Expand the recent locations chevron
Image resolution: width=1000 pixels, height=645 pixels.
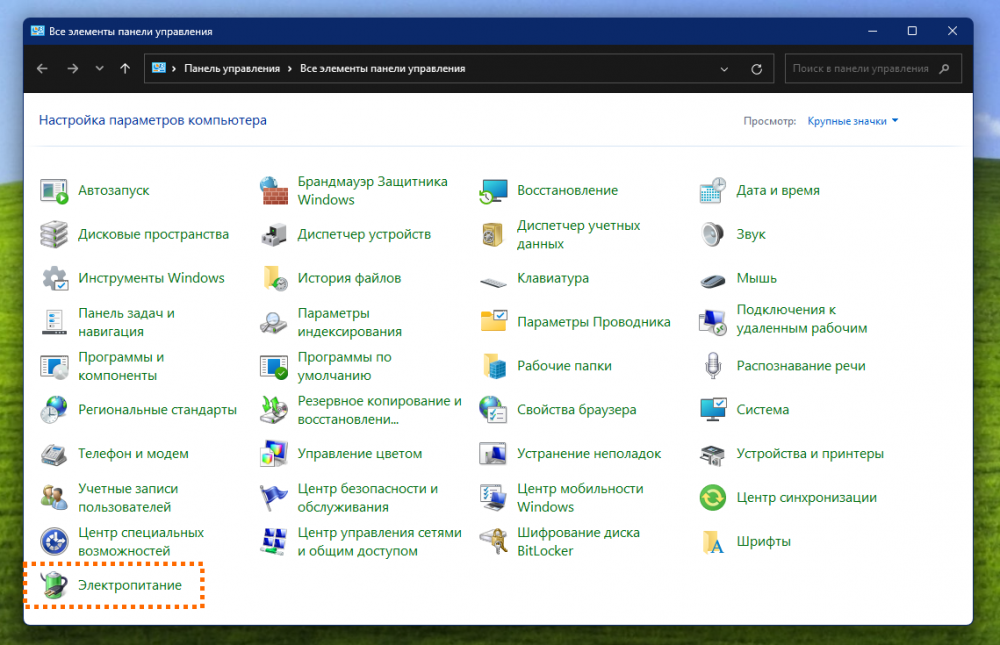(99, 69)
